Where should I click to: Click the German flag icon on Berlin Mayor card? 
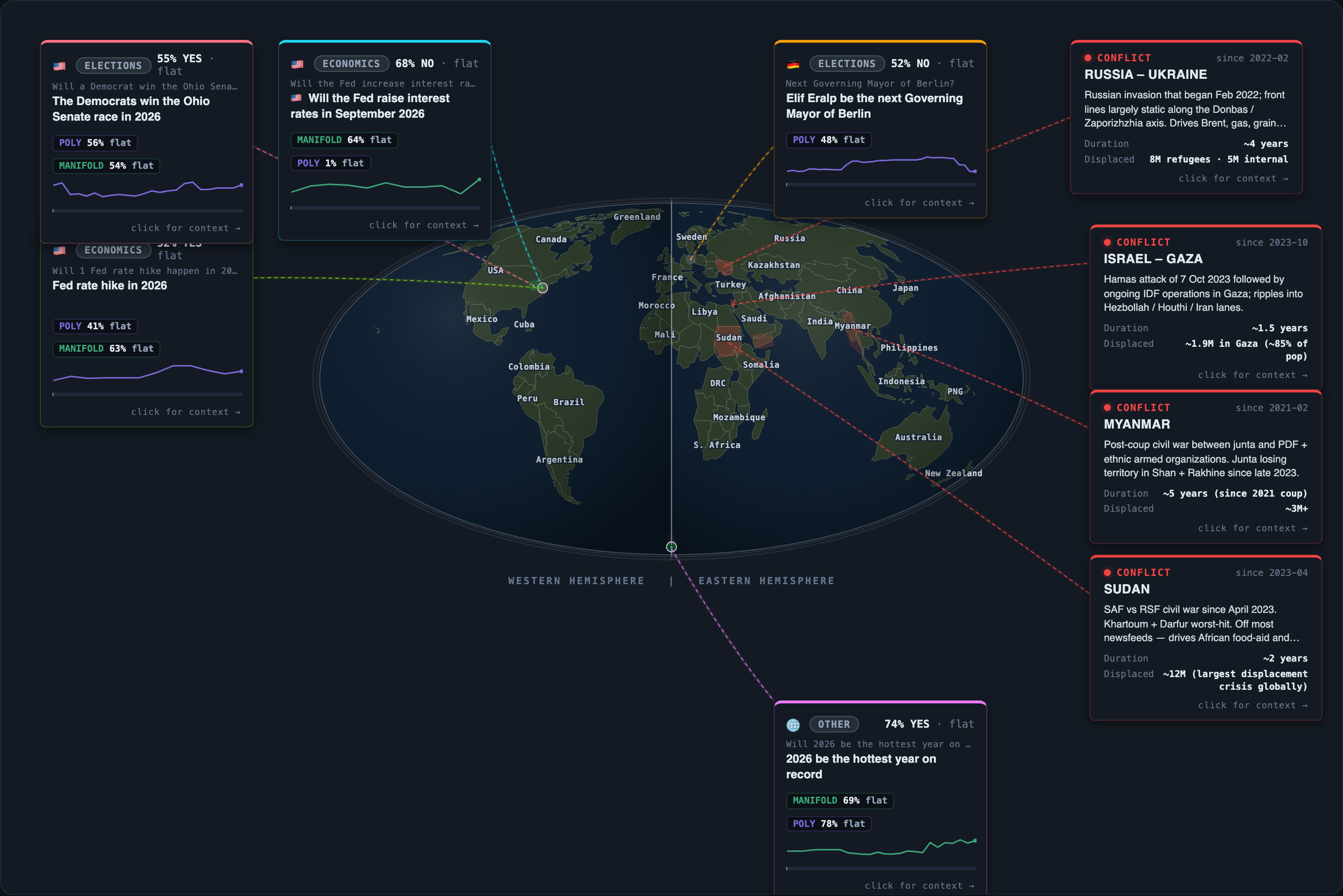[793, 64]
